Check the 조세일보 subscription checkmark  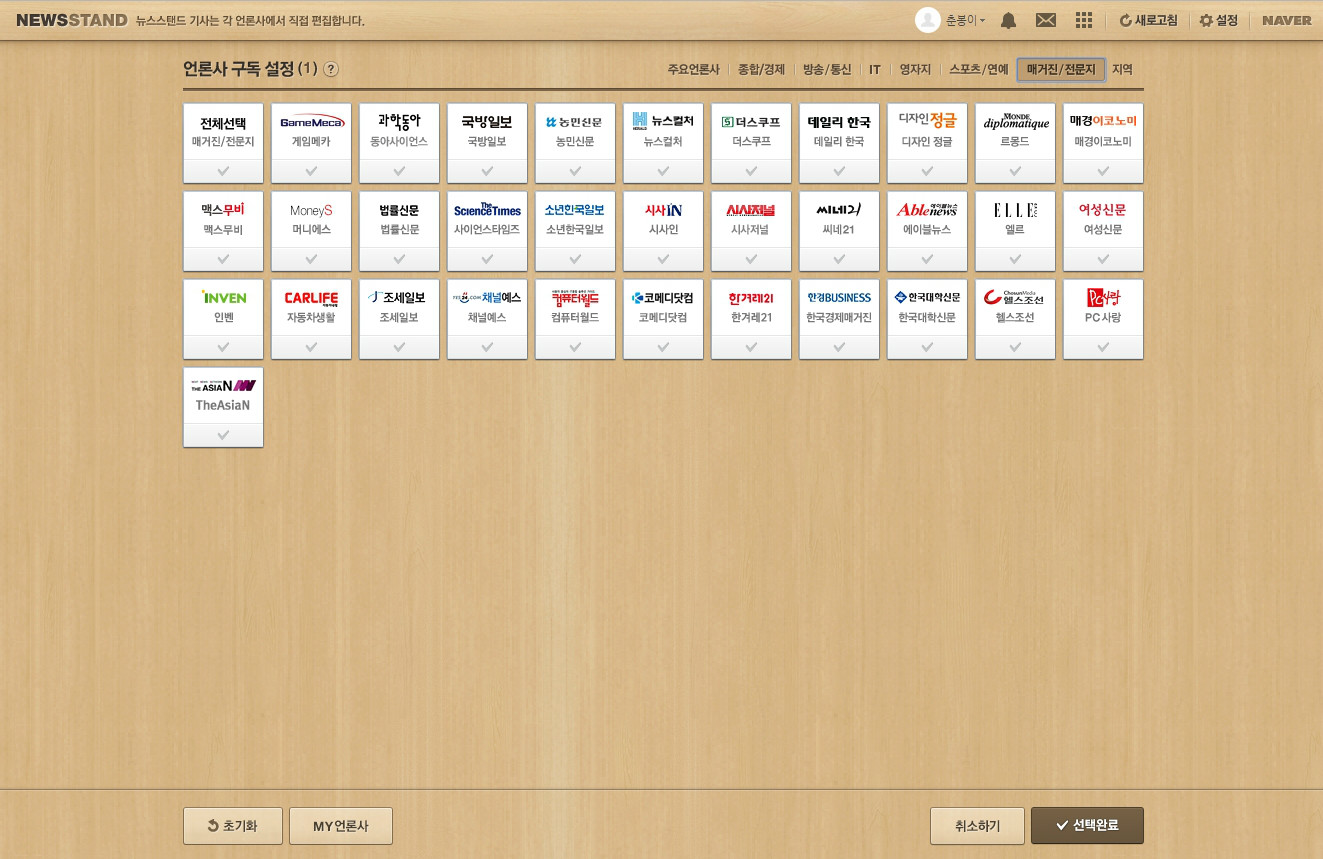(399, 347)
